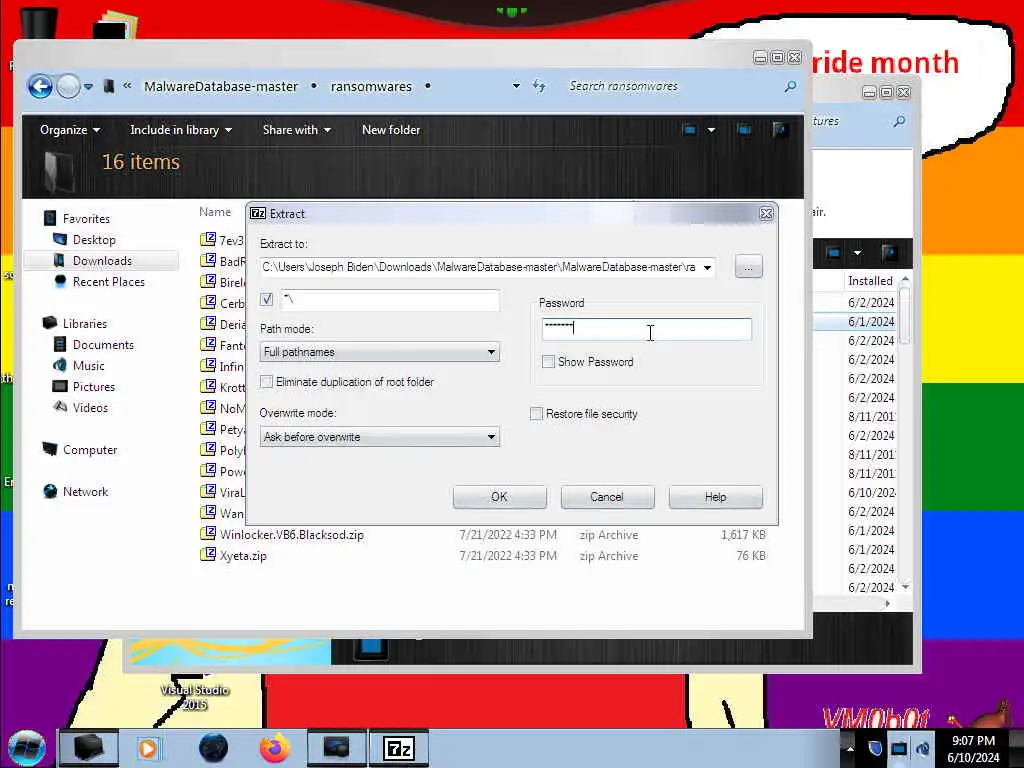Open the Include in library menu
The width and height of the screenshot is (1024, 768).
pyautogui.click(x=181, y=130)
